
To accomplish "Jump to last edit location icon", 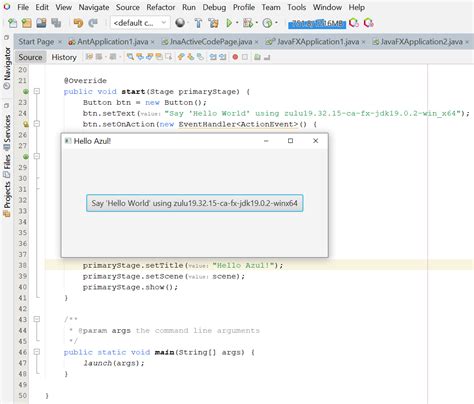I will tap(89, 57).
